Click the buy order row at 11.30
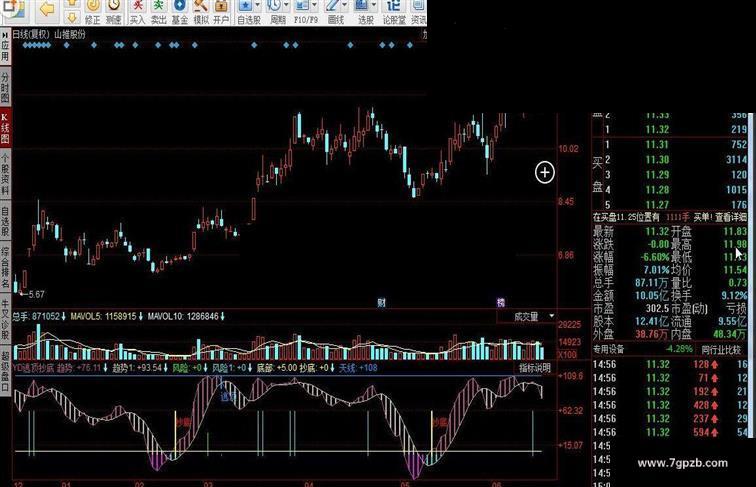The width and height of the screenshot is (756, 487). 674,160
